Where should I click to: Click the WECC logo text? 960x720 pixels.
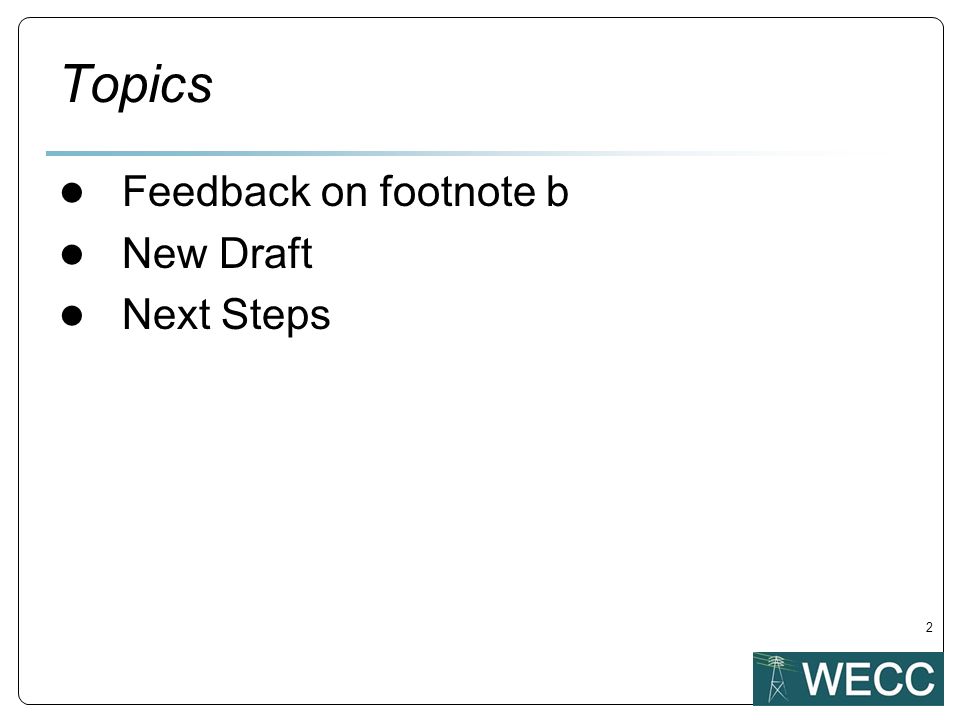pyautogui.click(x=868, y=678)
